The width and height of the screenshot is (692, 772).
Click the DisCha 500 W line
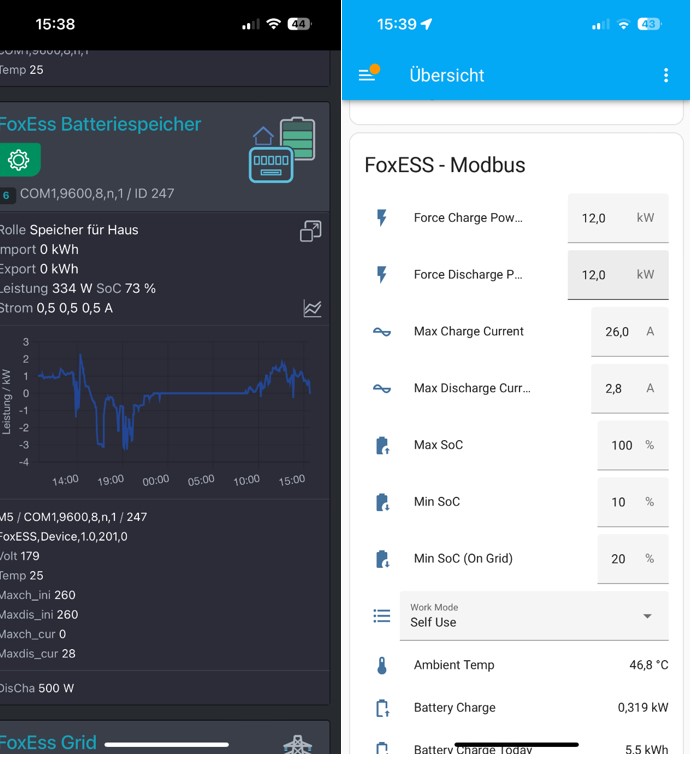(37, 688)
